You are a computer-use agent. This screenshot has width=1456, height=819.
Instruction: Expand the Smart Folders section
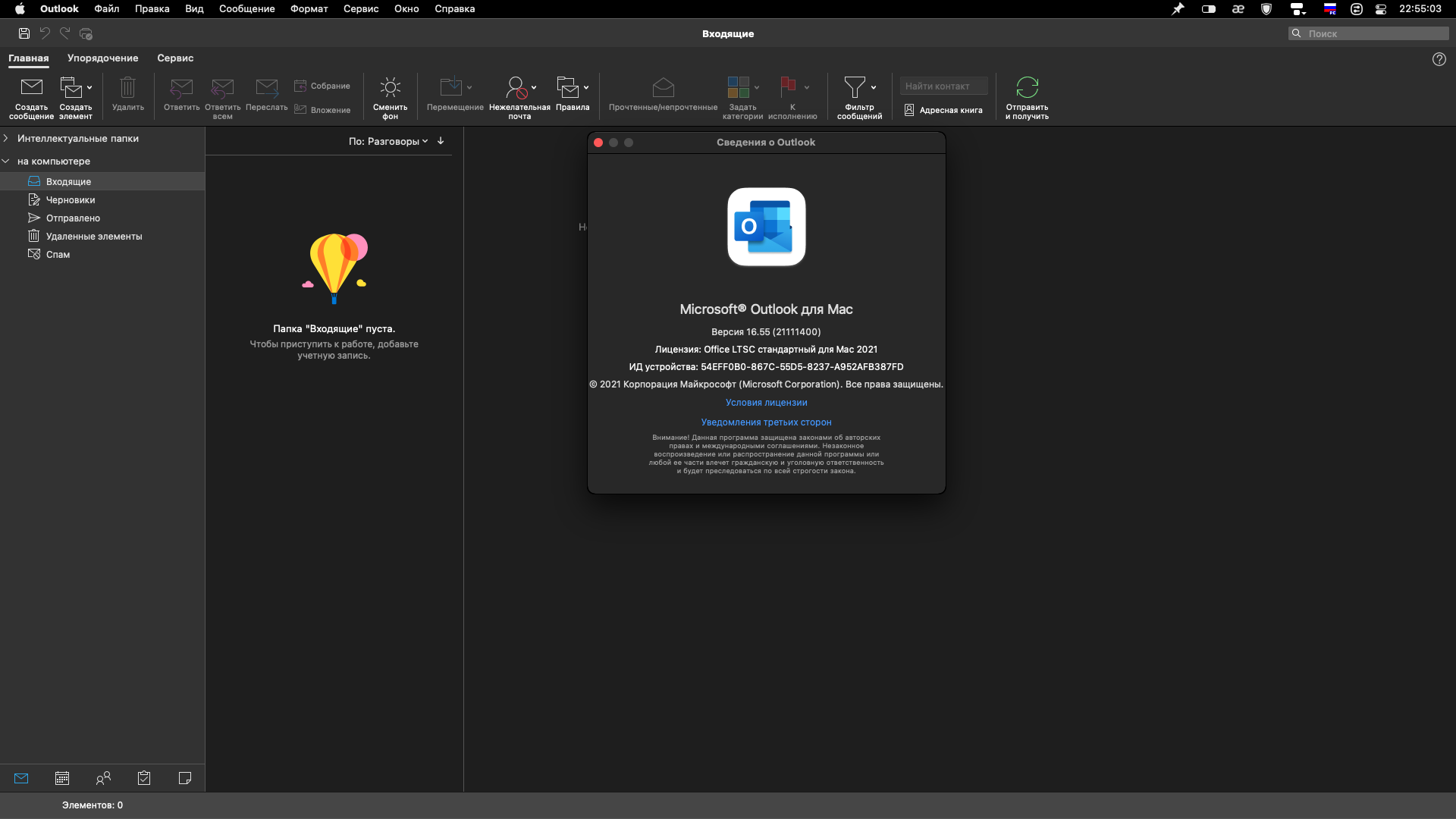[6, 138]
